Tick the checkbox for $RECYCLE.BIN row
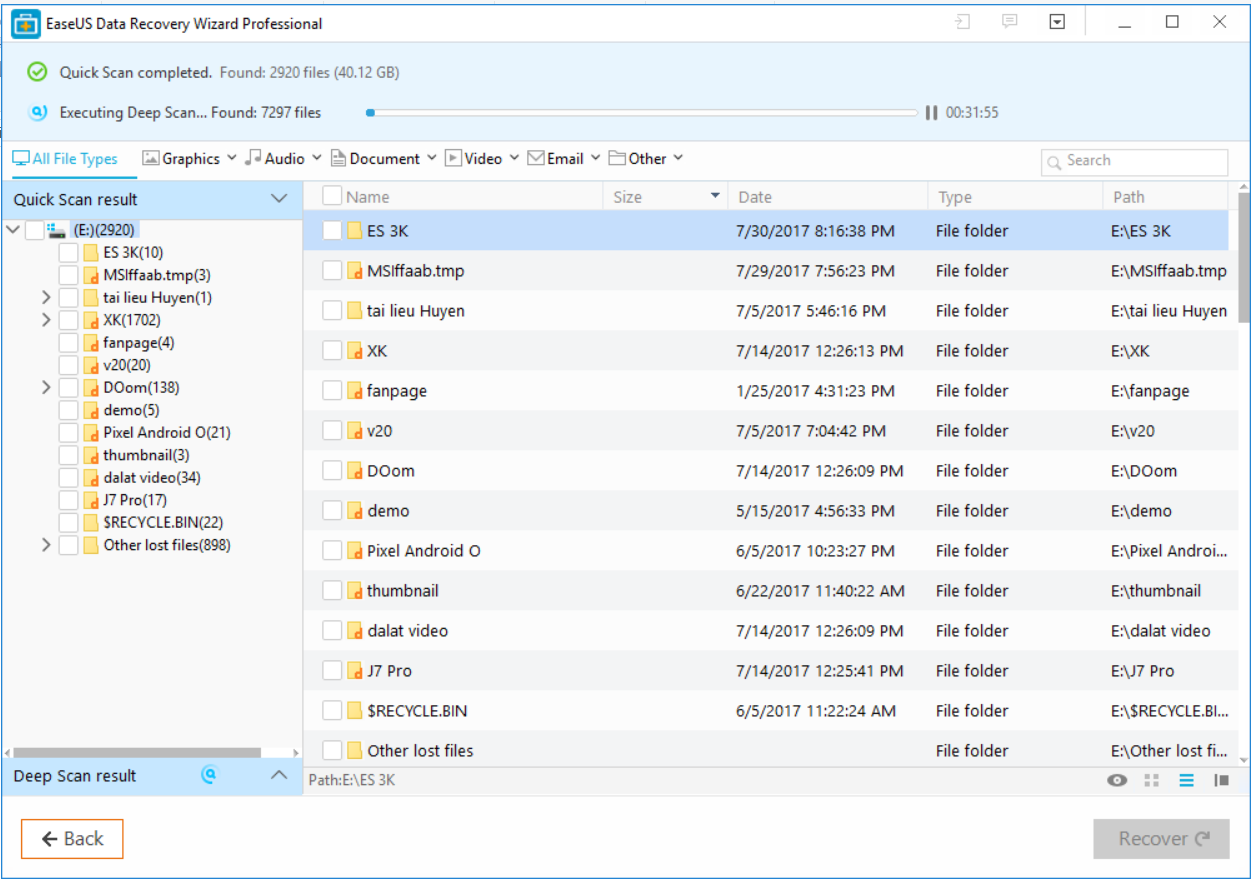The image size is (1251, 879). [332, 711]
